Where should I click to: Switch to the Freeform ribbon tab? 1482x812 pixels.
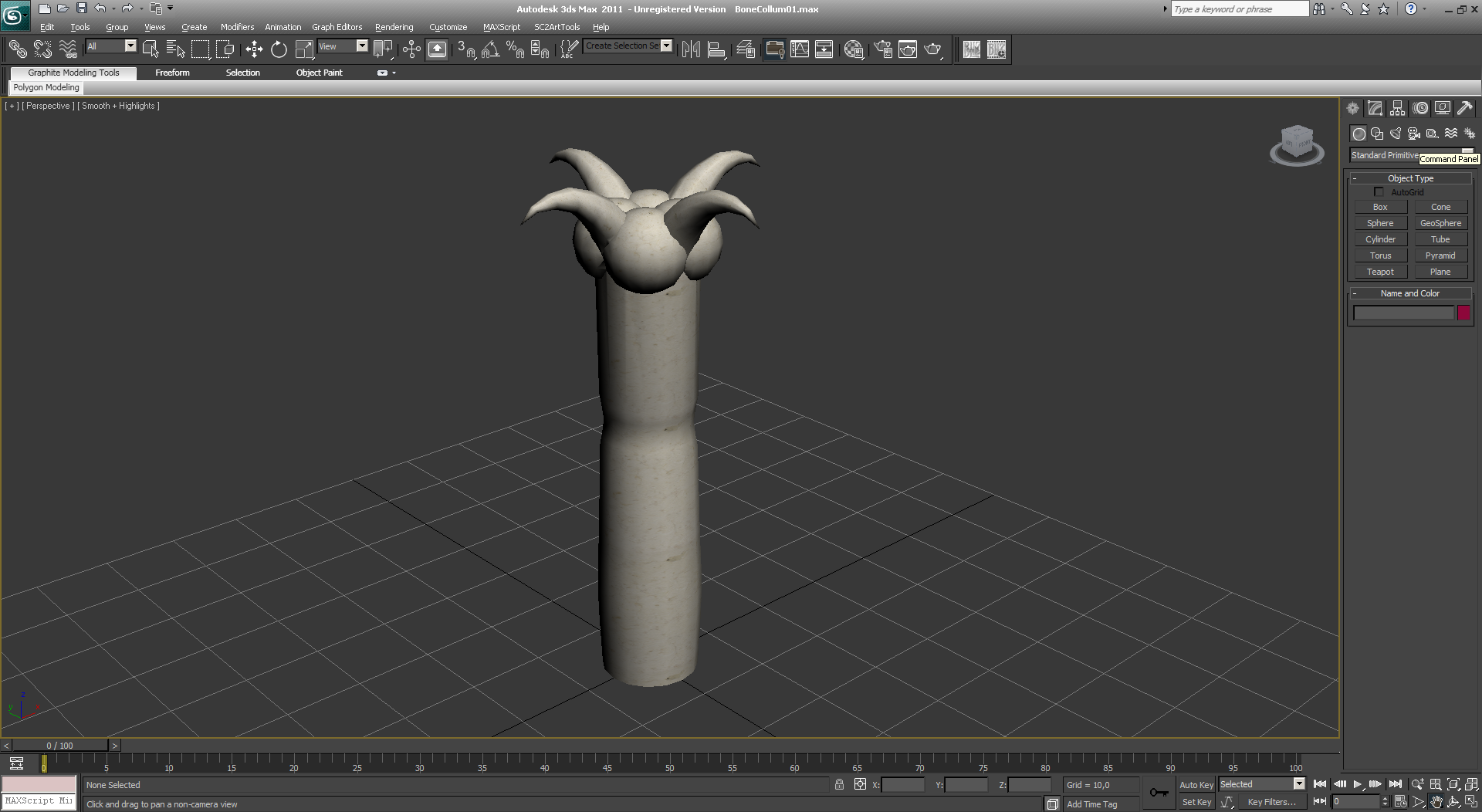coord(172,73)
